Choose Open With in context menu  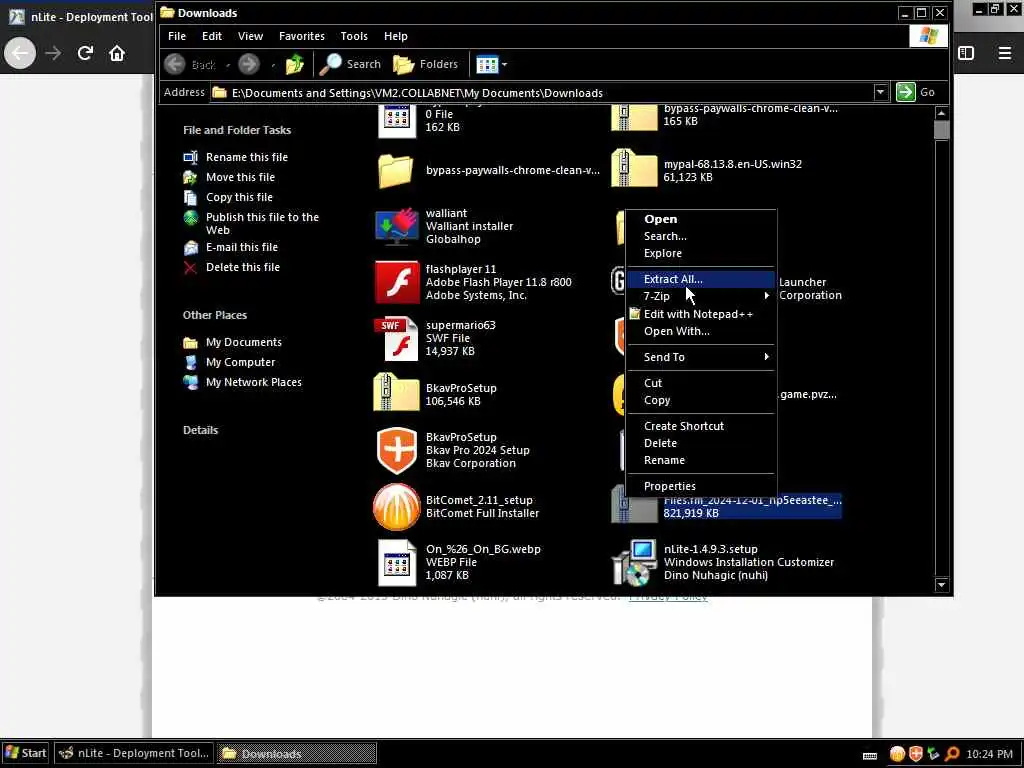701,331
